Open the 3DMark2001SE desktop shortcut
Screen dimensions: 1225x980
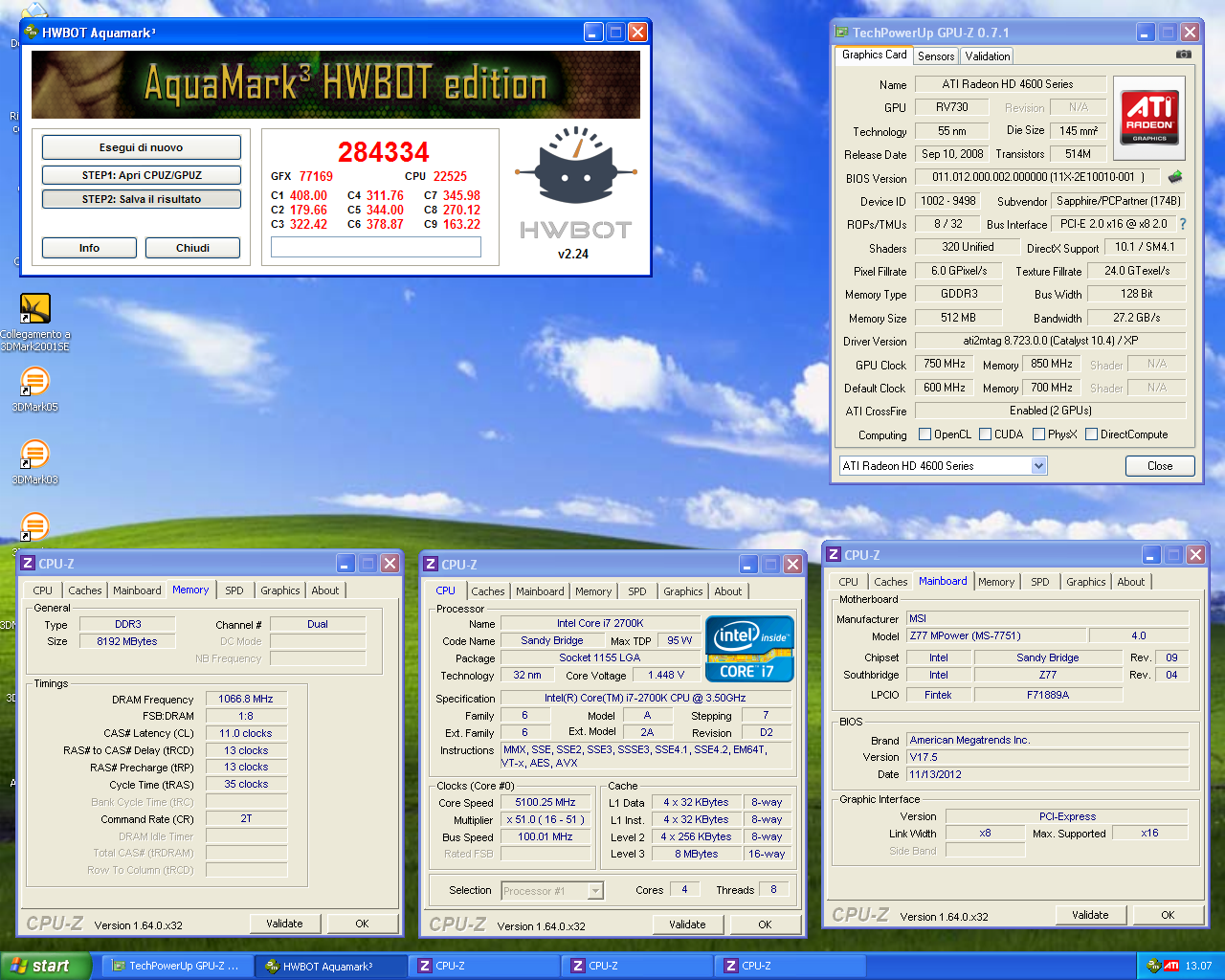(x=34, y=308)
